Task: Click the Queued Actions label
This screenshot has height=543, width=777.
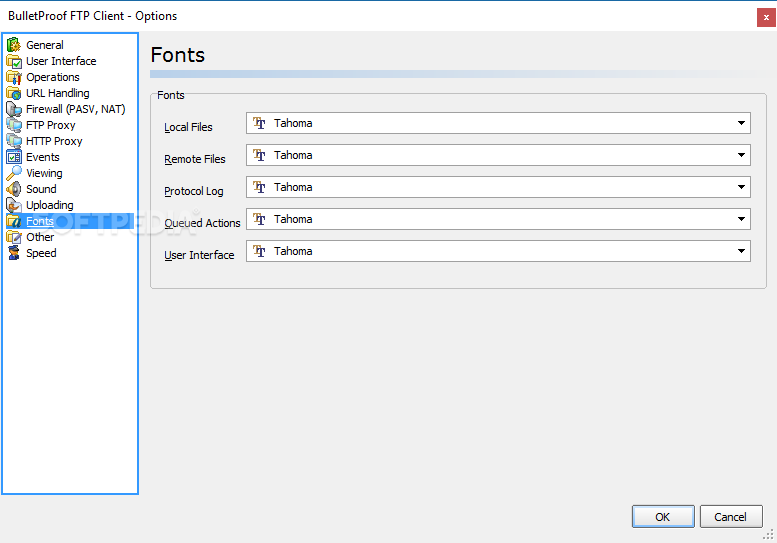Action: (x=202, y=223)
